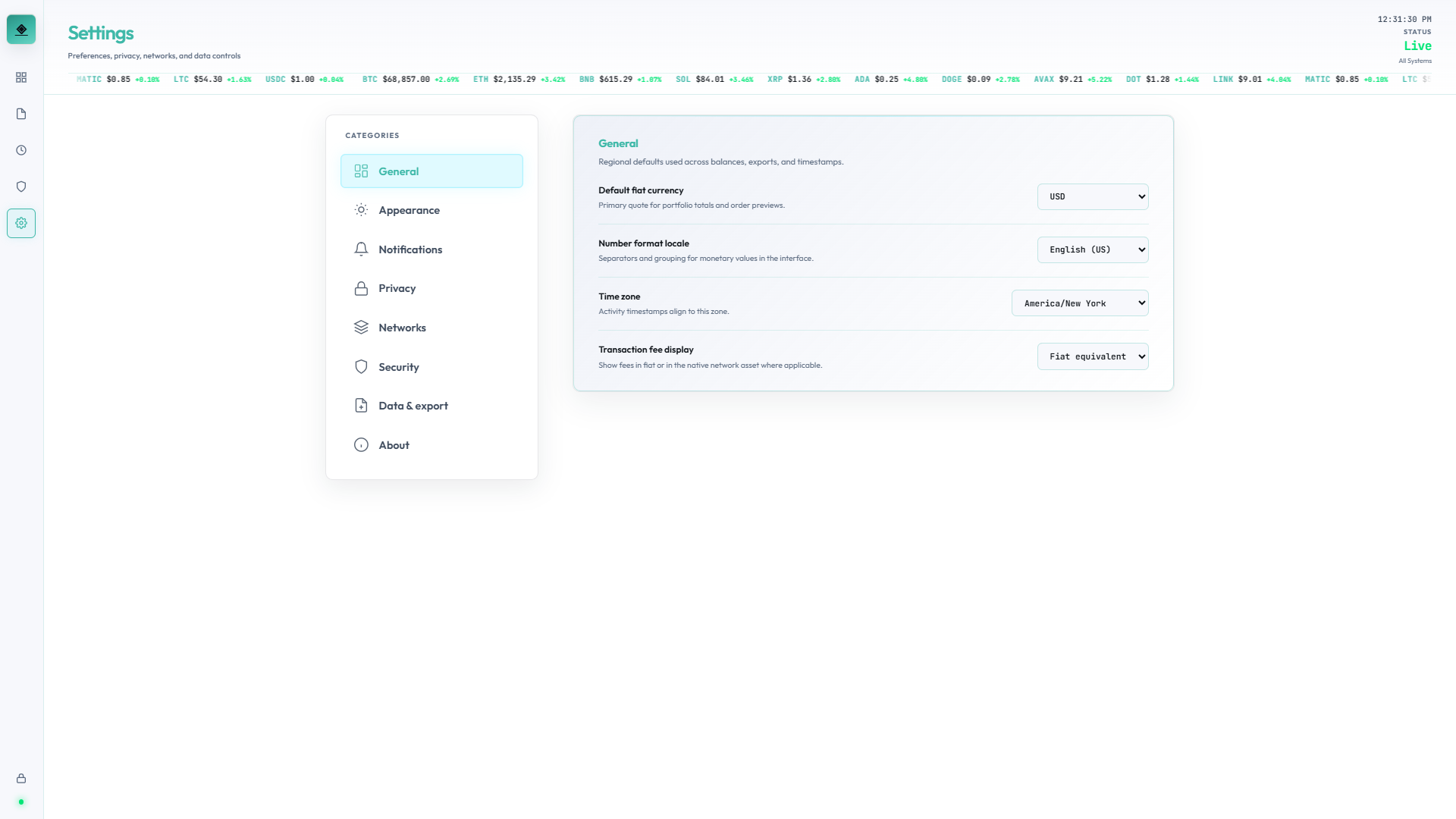Select the Data & export category
The height and width of the screenshot is (819, 1456).
click(413, 406)
